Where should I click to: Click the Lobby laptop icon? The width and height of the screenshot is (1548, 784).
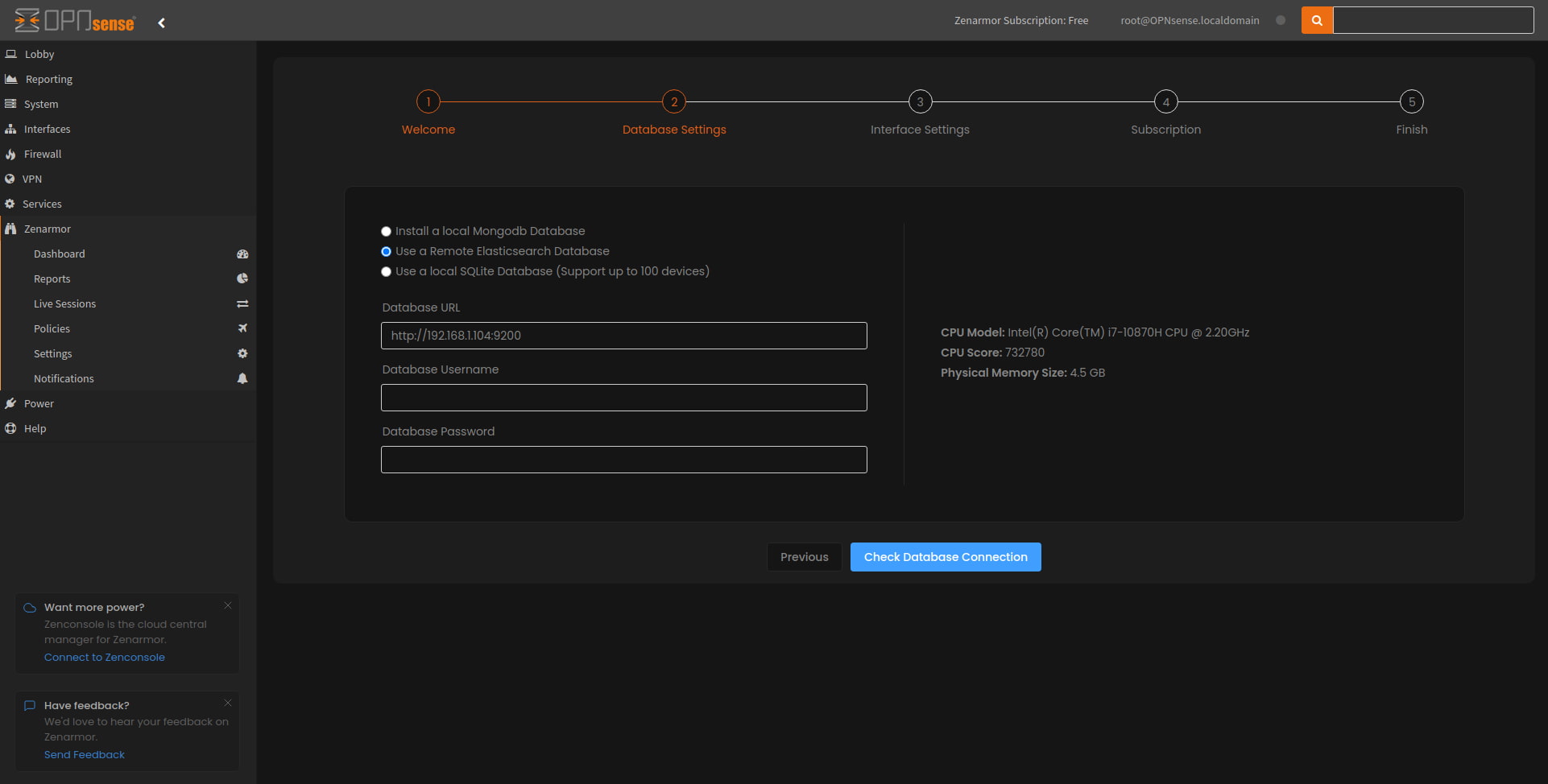coord(11,54)
